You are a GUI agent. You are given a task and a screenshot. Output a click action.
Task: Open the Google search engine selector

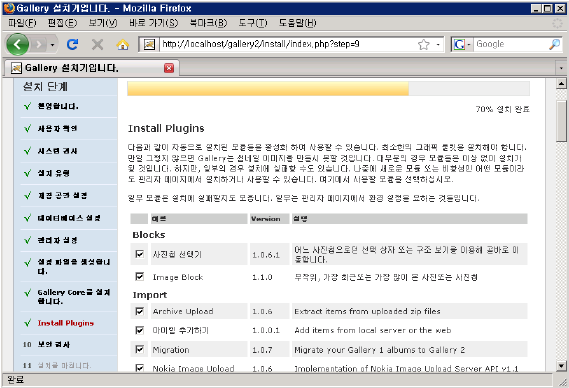(462, 44)
